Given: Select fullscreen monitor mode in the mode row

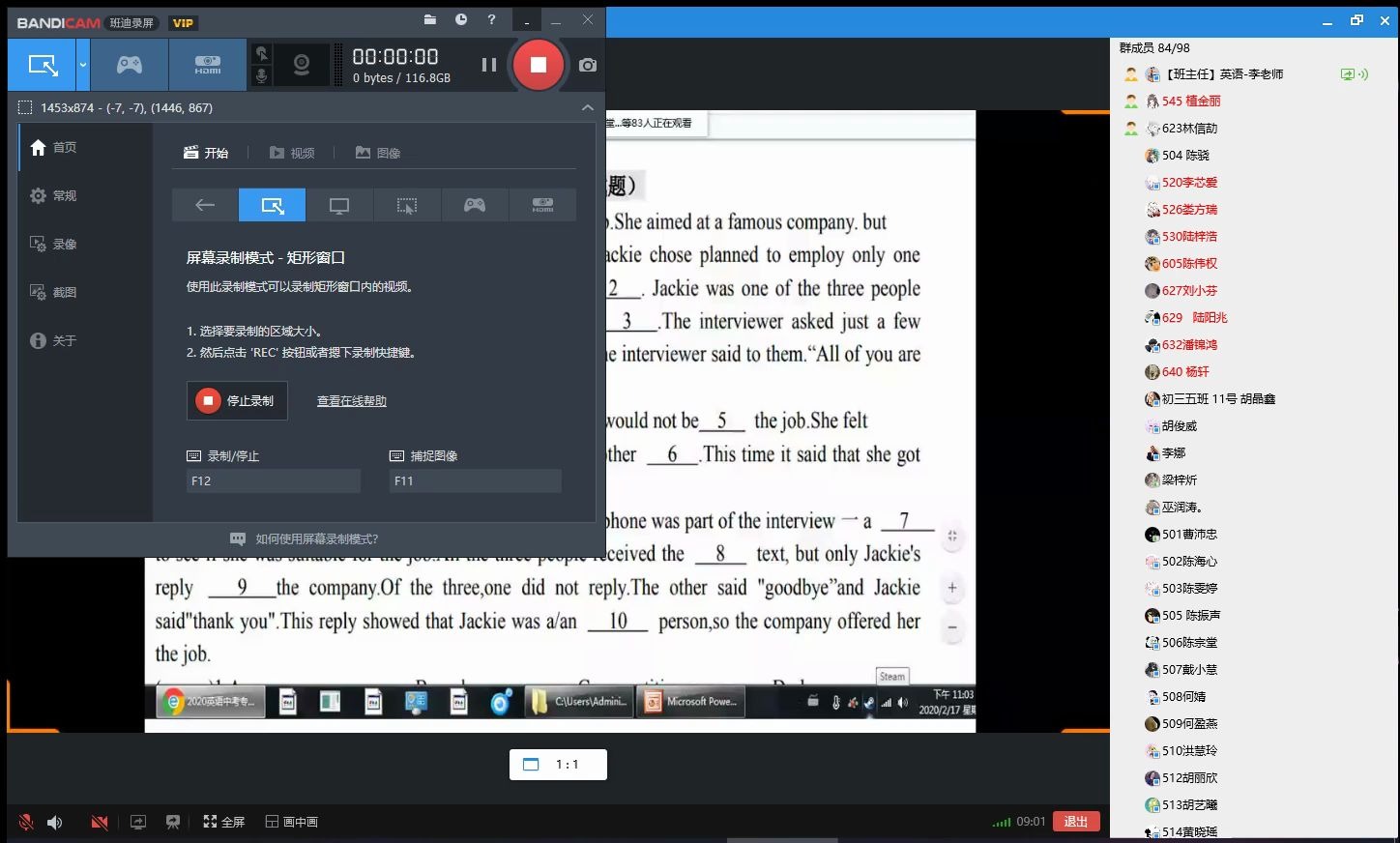Looking at the screenshot, I should click(x=339, y=205).
